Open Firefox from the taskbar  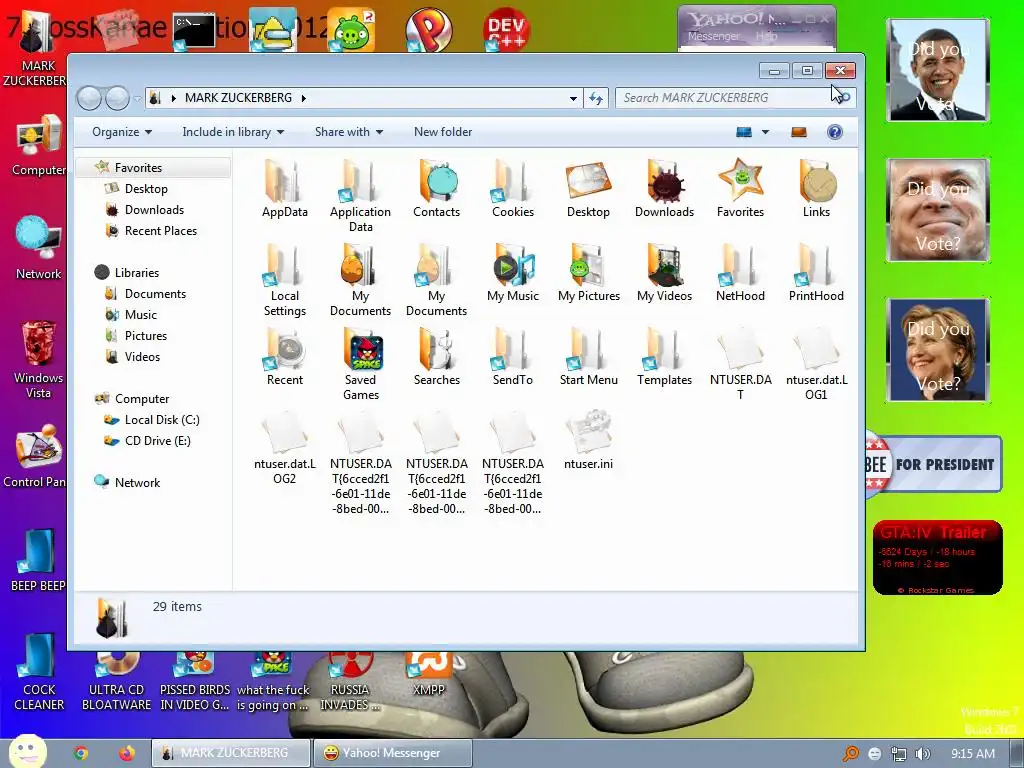tap(127, 753)
